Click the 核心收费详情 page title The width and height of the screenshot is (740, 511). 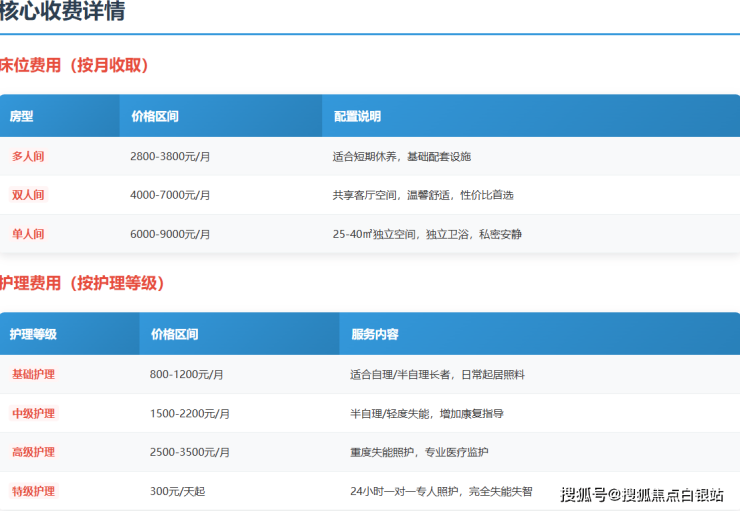[x=62, y=13]
